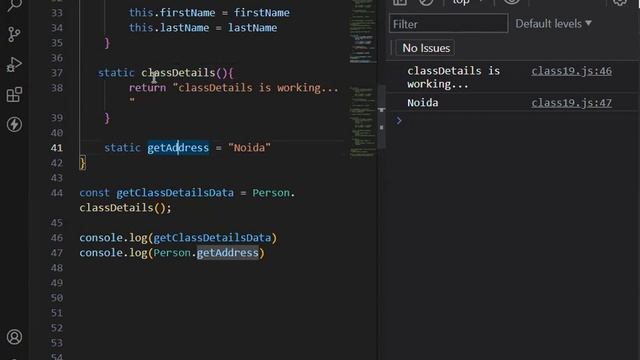
Task: Open the Extensions view
Action: [x=14, y=95]
